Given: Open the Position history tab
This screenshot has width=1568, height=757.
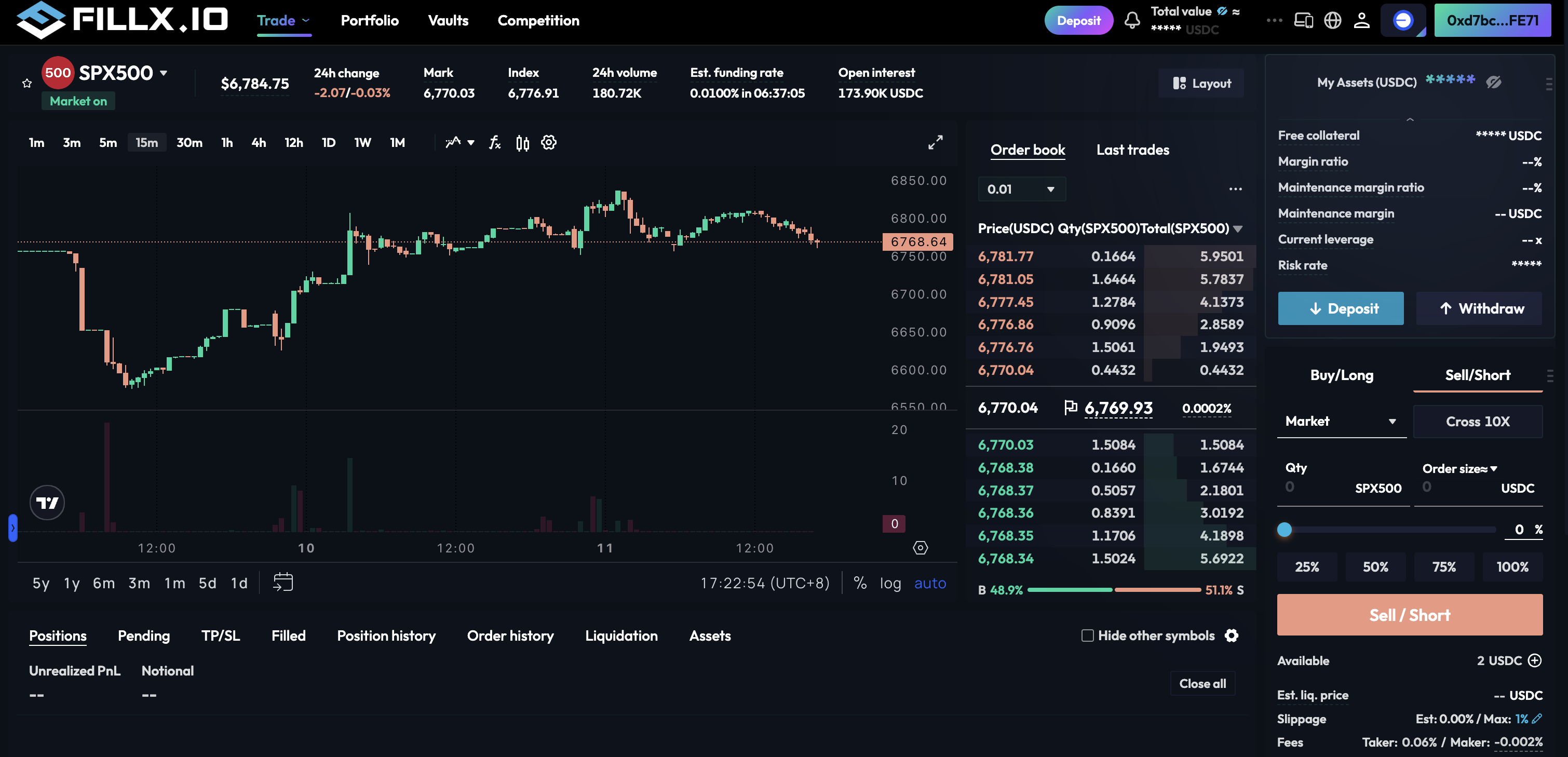Looking at the screenshot, I should [386, 636].
